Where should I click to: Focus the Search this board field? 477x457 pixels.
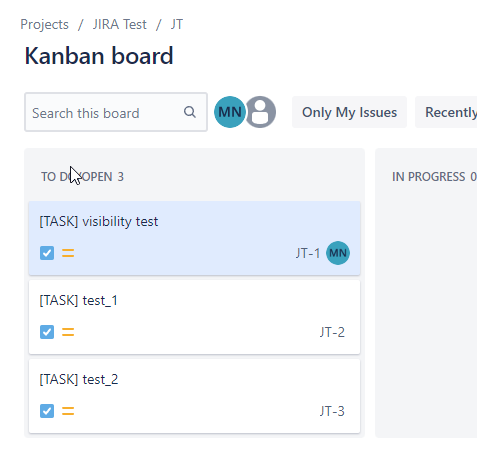coord(116,112)
